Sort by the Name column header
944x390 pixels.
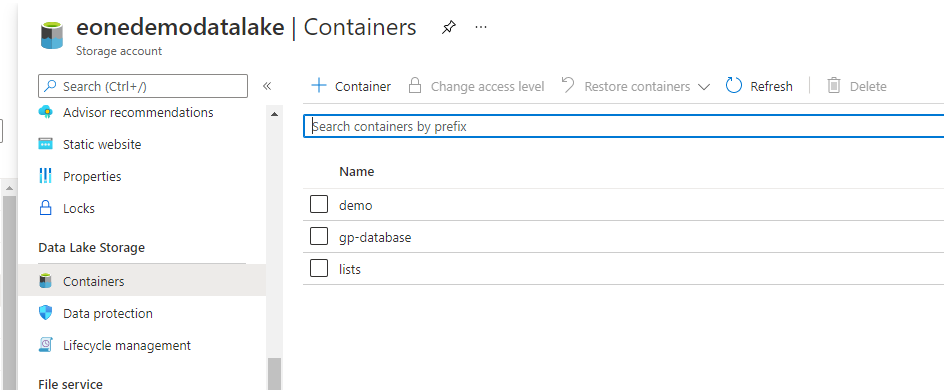pyautogui.click(x=356, y=172)
